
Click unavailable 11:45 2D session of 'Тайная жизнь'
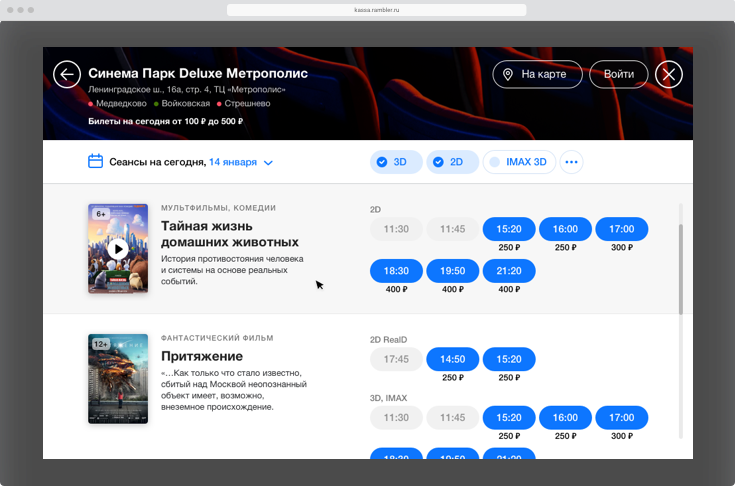tap(452, 229)
